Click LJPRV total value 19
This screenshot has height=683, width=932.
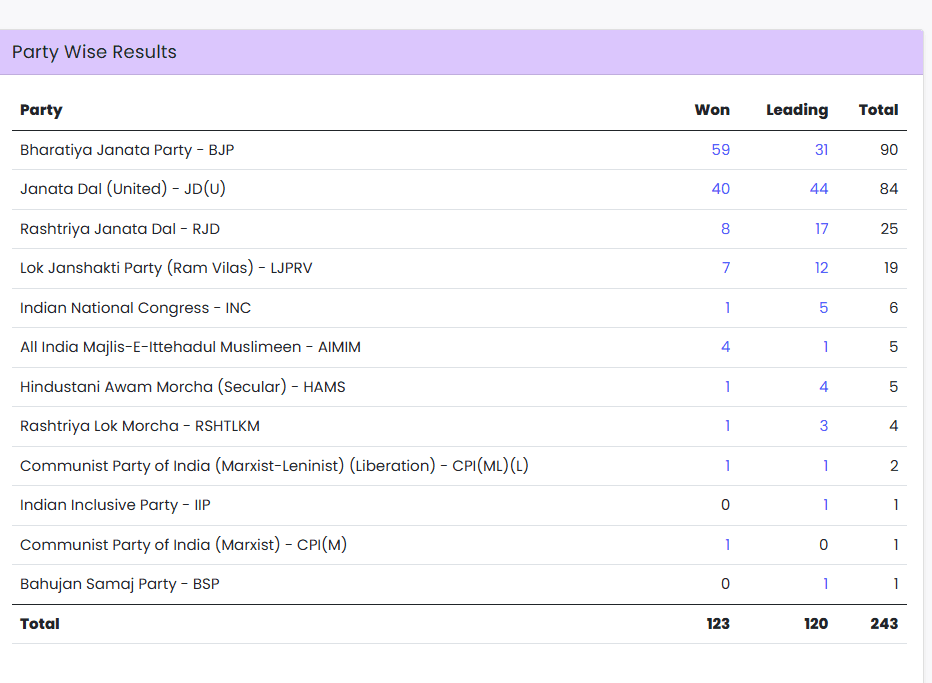[x=891, y=268]
